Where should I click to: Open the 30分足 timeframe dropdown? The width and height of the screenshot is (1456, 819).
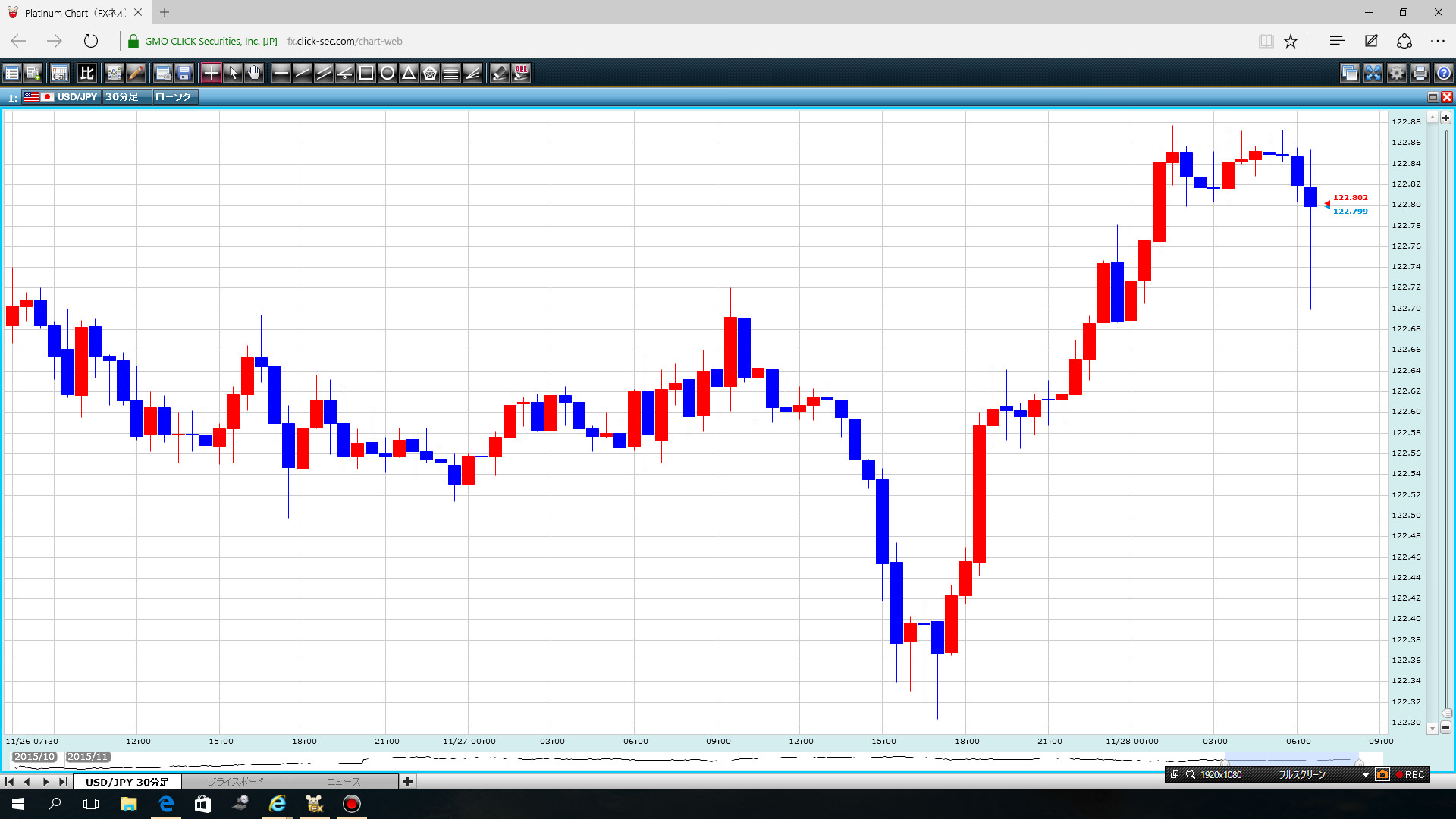tap(125, 97)
